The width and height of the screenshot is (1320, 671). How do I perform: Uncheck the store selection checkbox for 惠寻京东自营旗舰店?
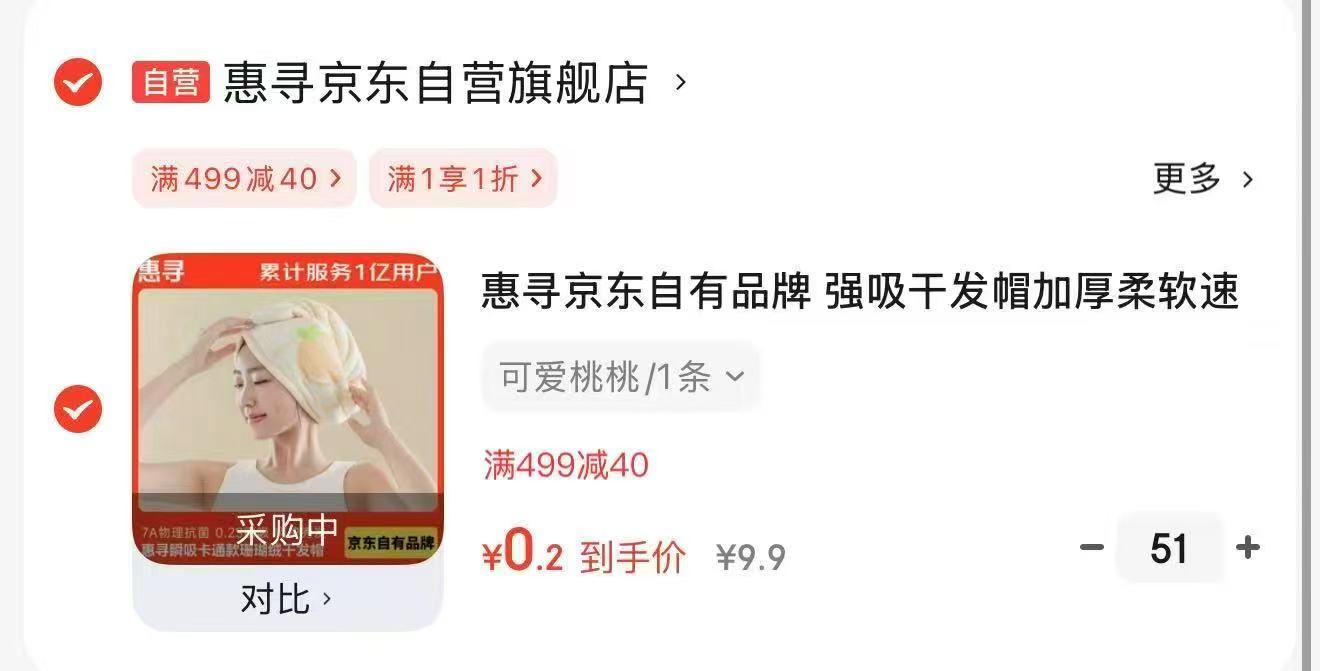78,82
